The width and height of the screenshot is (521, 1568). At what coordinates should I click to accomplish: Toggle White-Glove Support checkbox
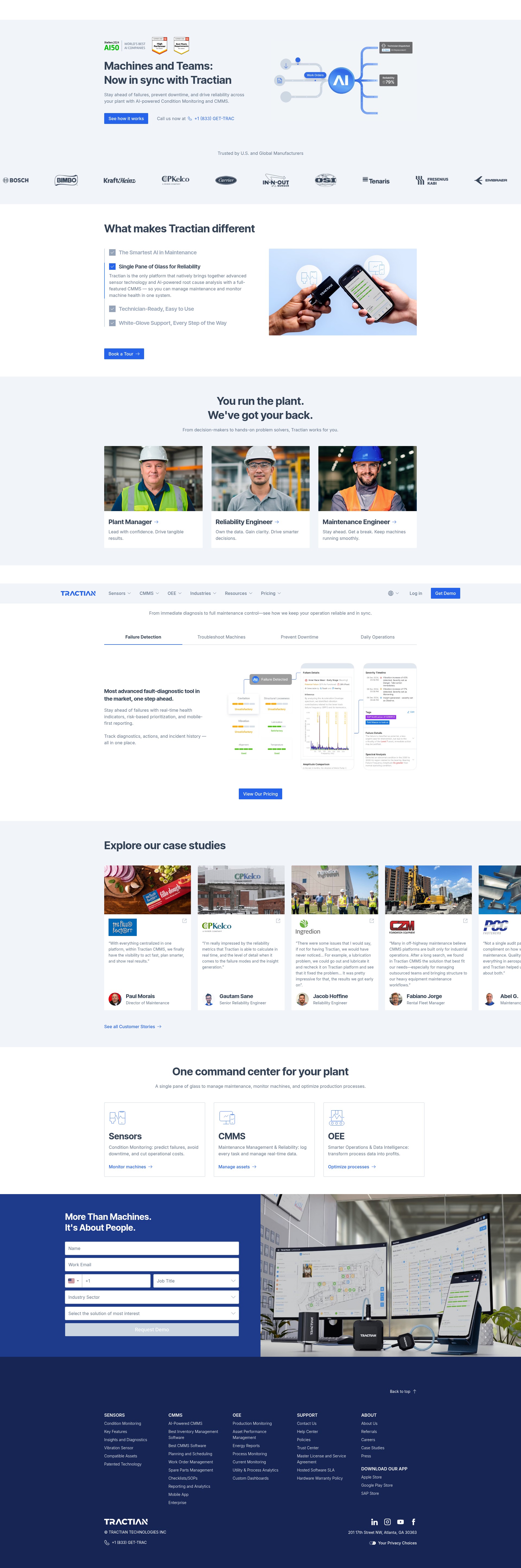point(112,323)
